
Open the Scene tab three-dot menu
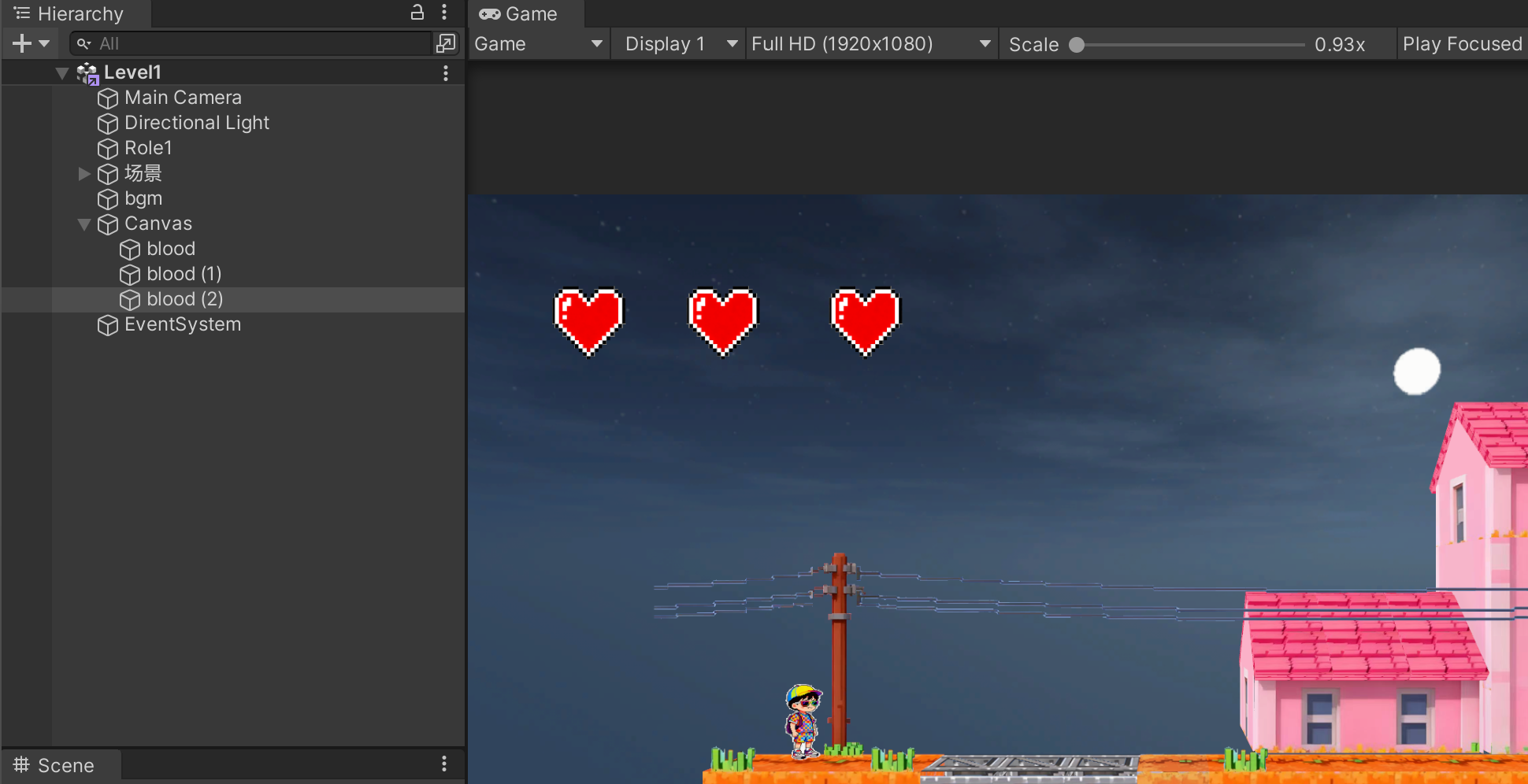[x=444, y=764]
